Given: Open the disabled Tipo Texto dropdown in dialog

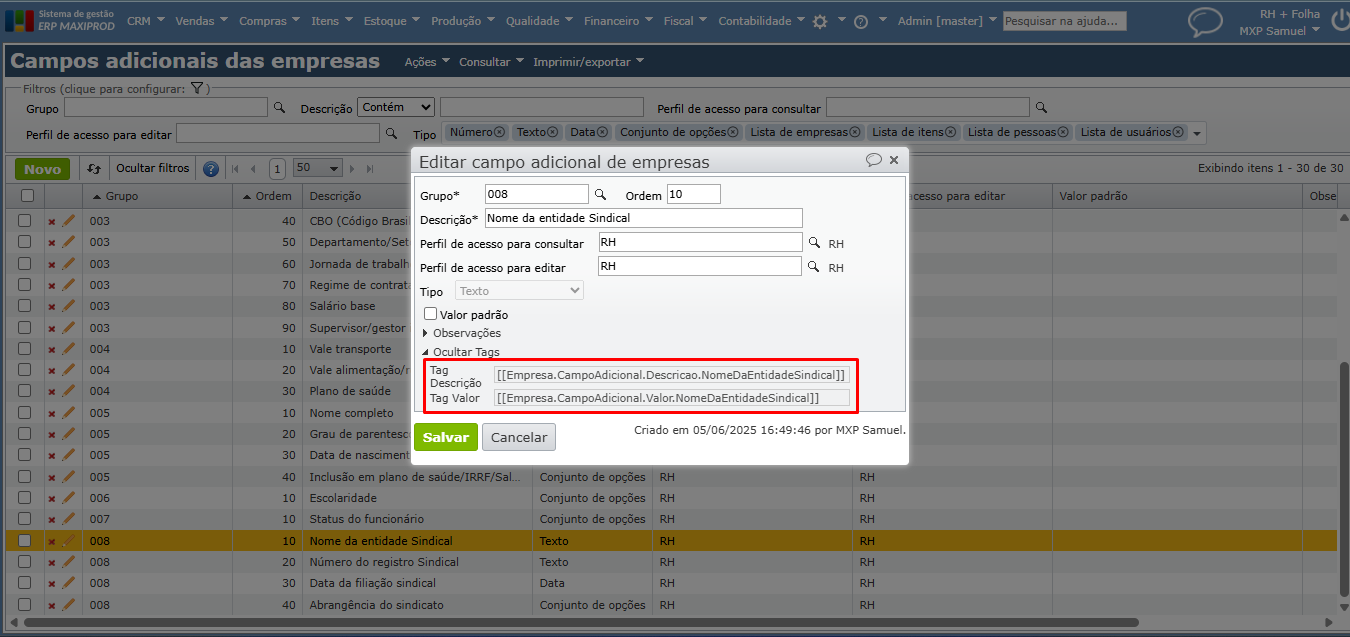Looking at the screenshot, I should point(520,291).
